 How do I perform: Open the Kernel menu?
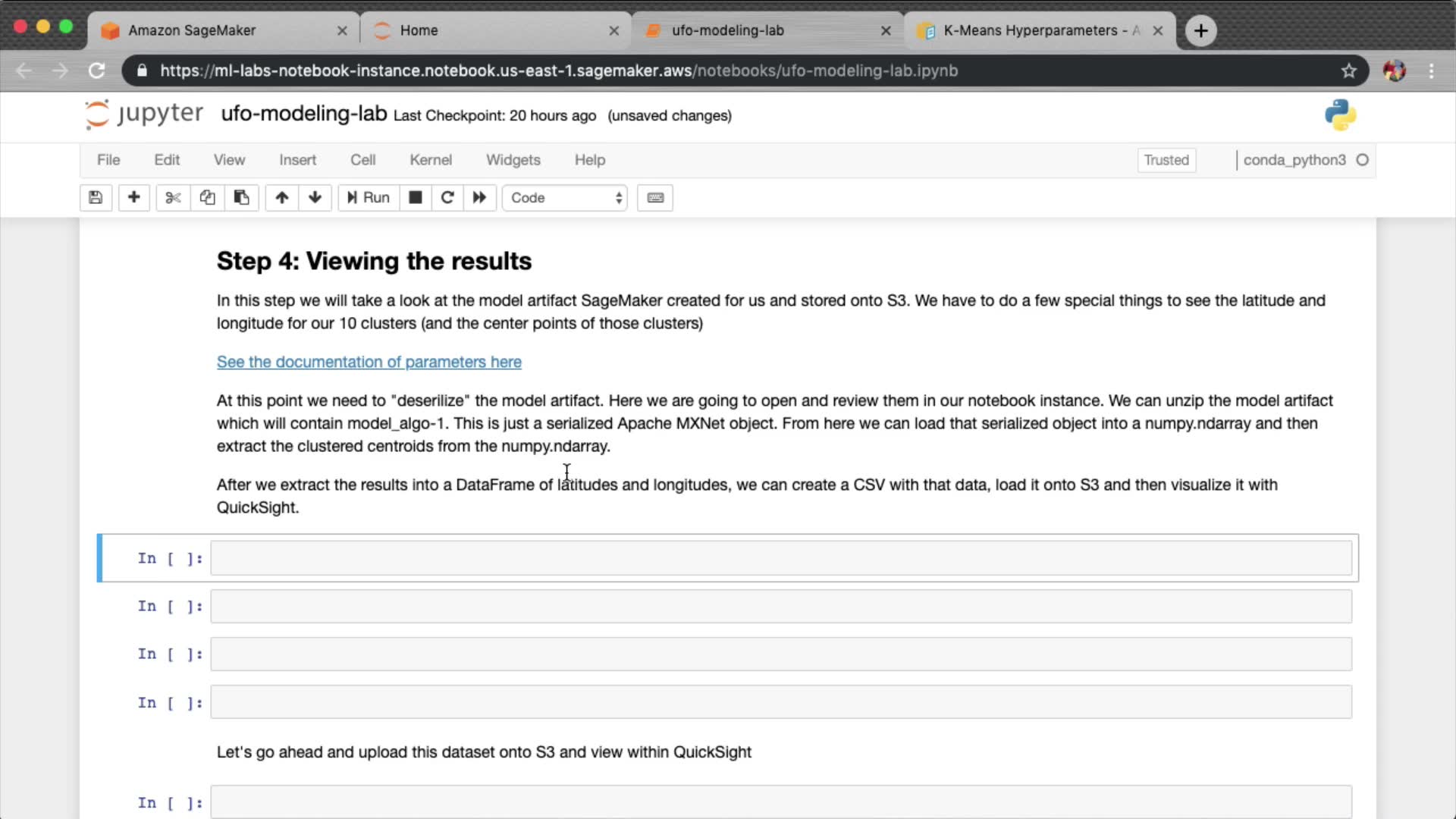pos(430,160)
